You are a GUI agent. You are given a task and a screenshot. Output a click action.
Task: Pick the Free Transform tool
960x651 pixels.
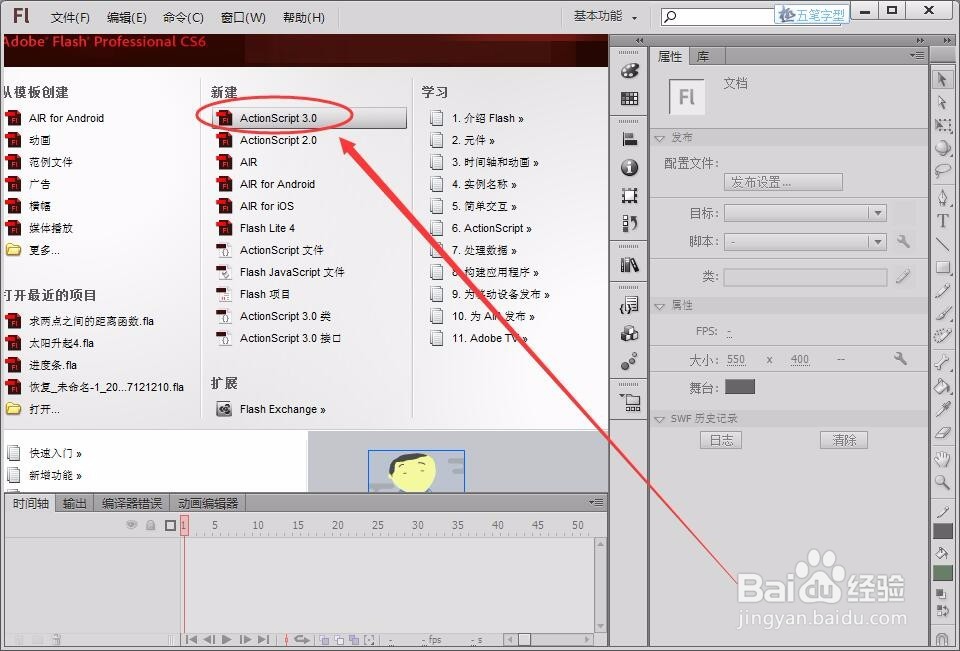[942, 126]
